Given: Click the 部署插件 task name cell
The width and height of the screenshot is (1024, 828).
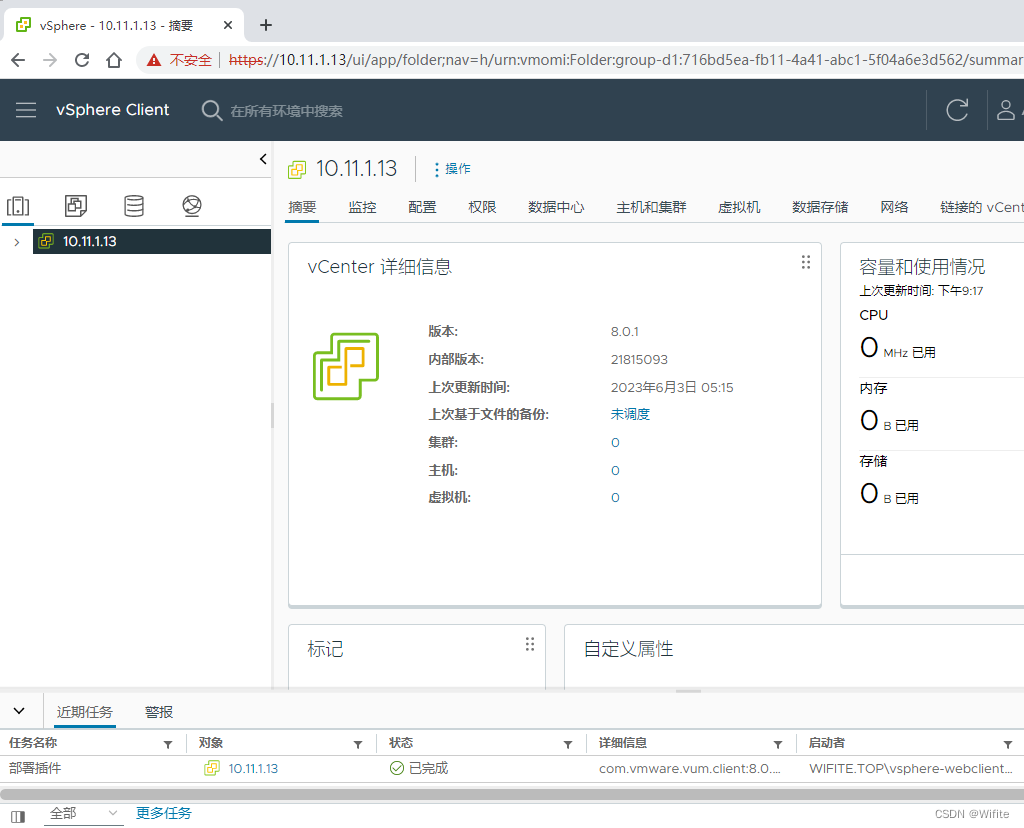Looking at the screenshot, I should (35, 769).
